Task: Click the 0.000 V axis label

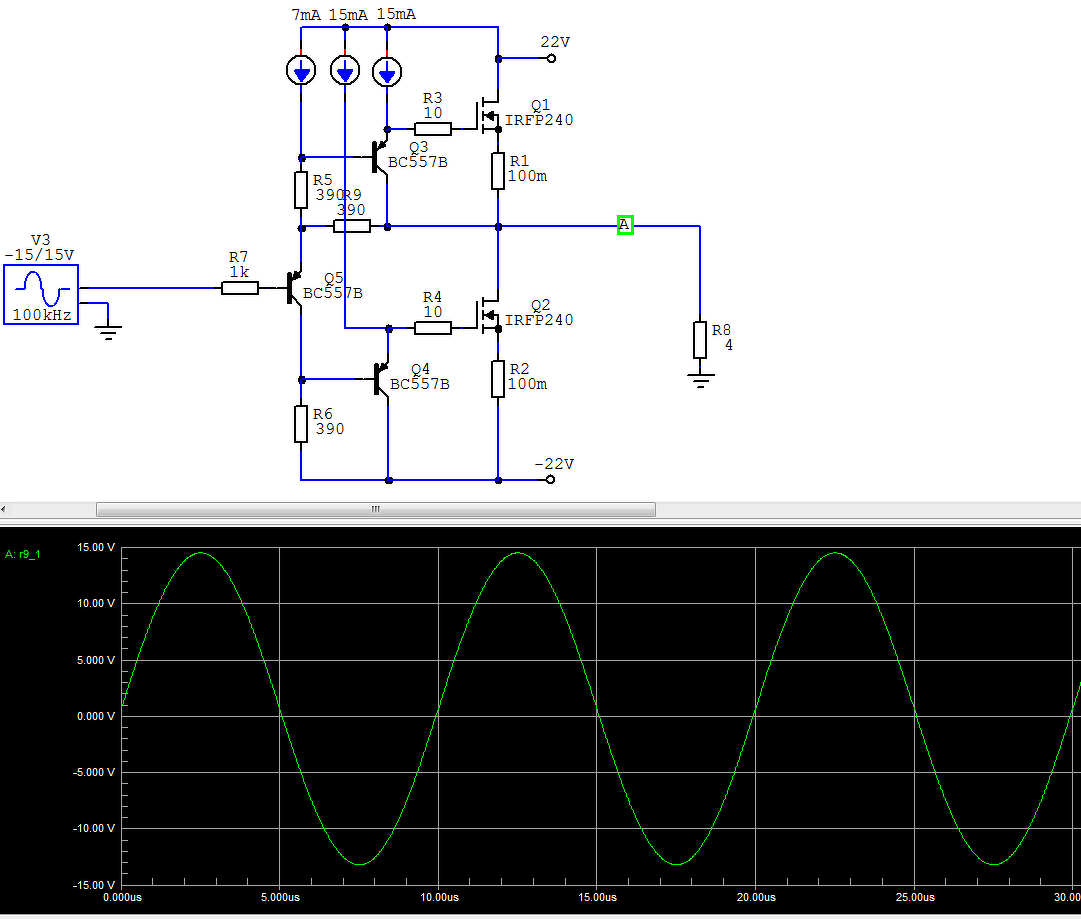Action: [x=96, y=716]
